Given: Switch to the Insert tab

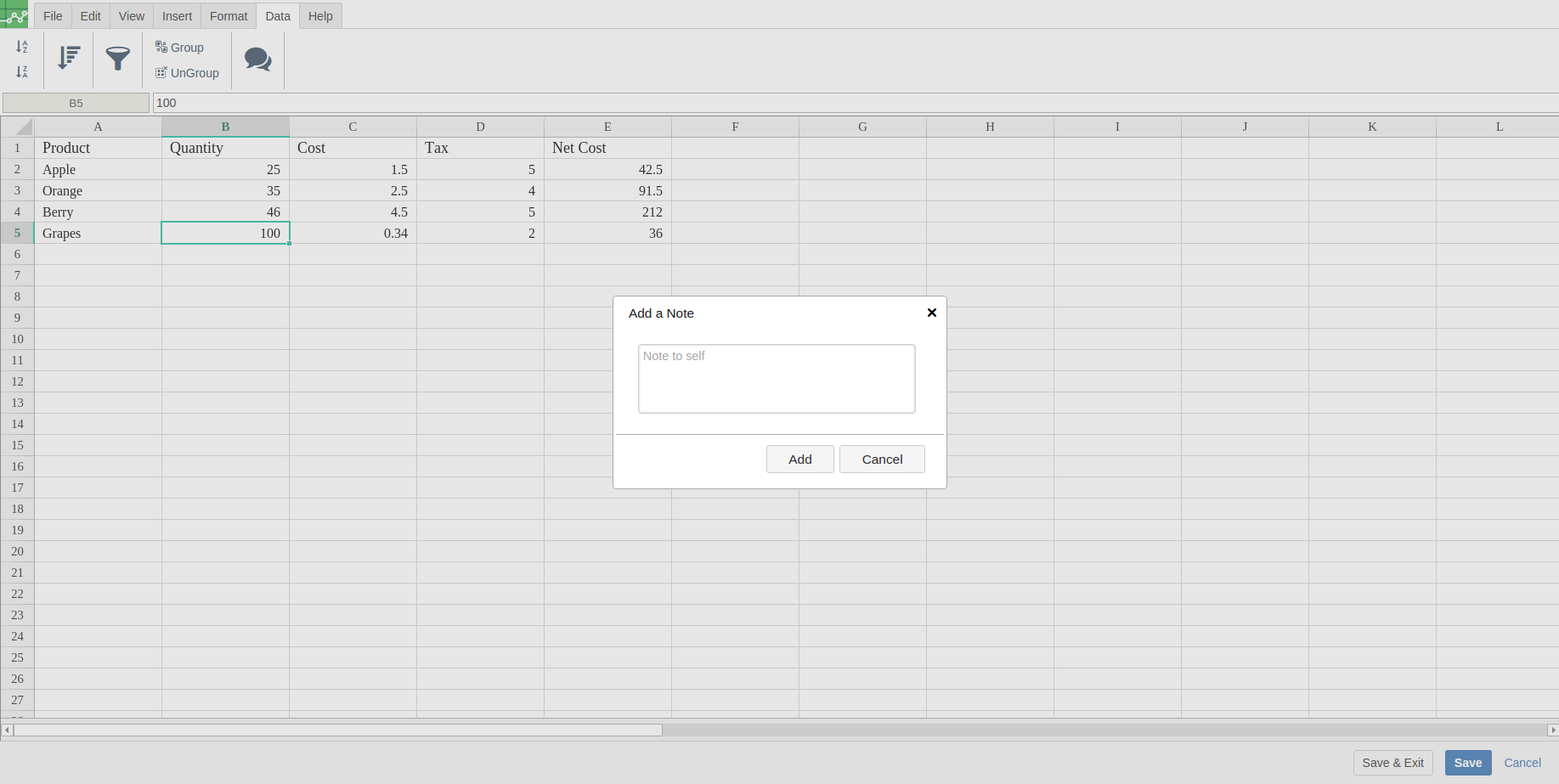Looking at the screenshot, I should click(x=177, y=16).
